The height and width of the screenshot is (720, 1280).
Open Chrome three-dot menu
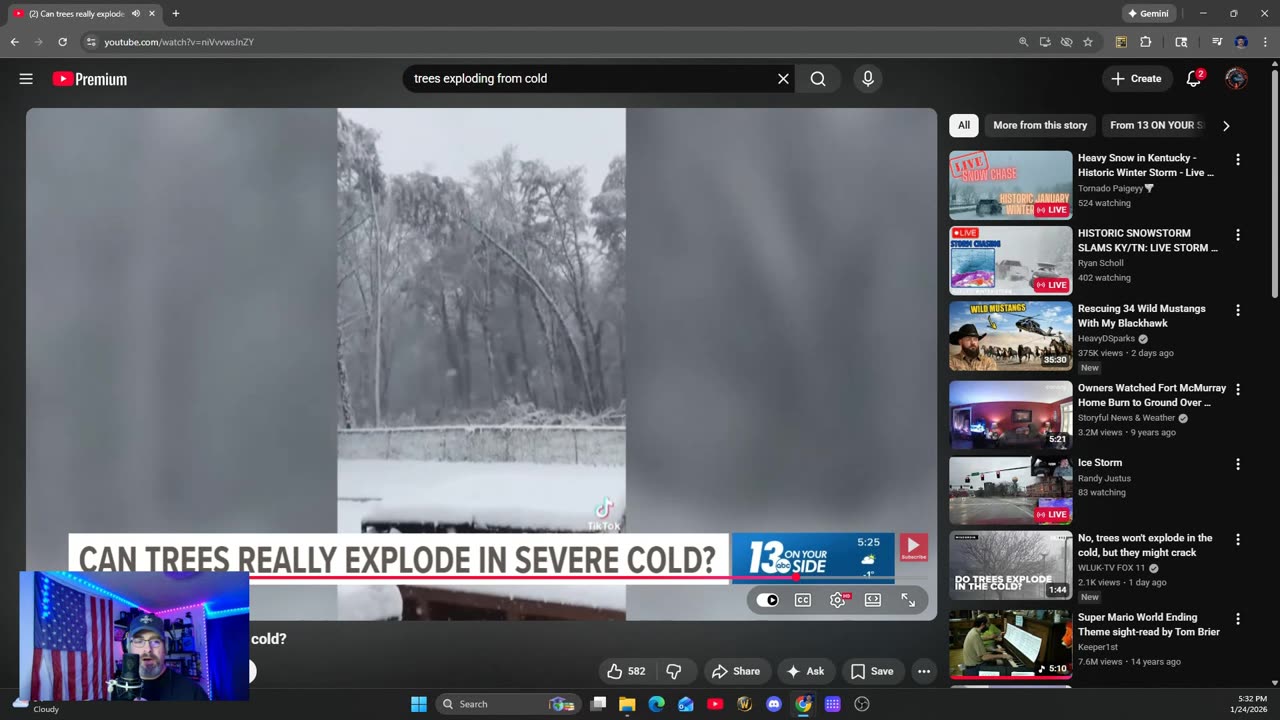click(x=1263, y=42)
